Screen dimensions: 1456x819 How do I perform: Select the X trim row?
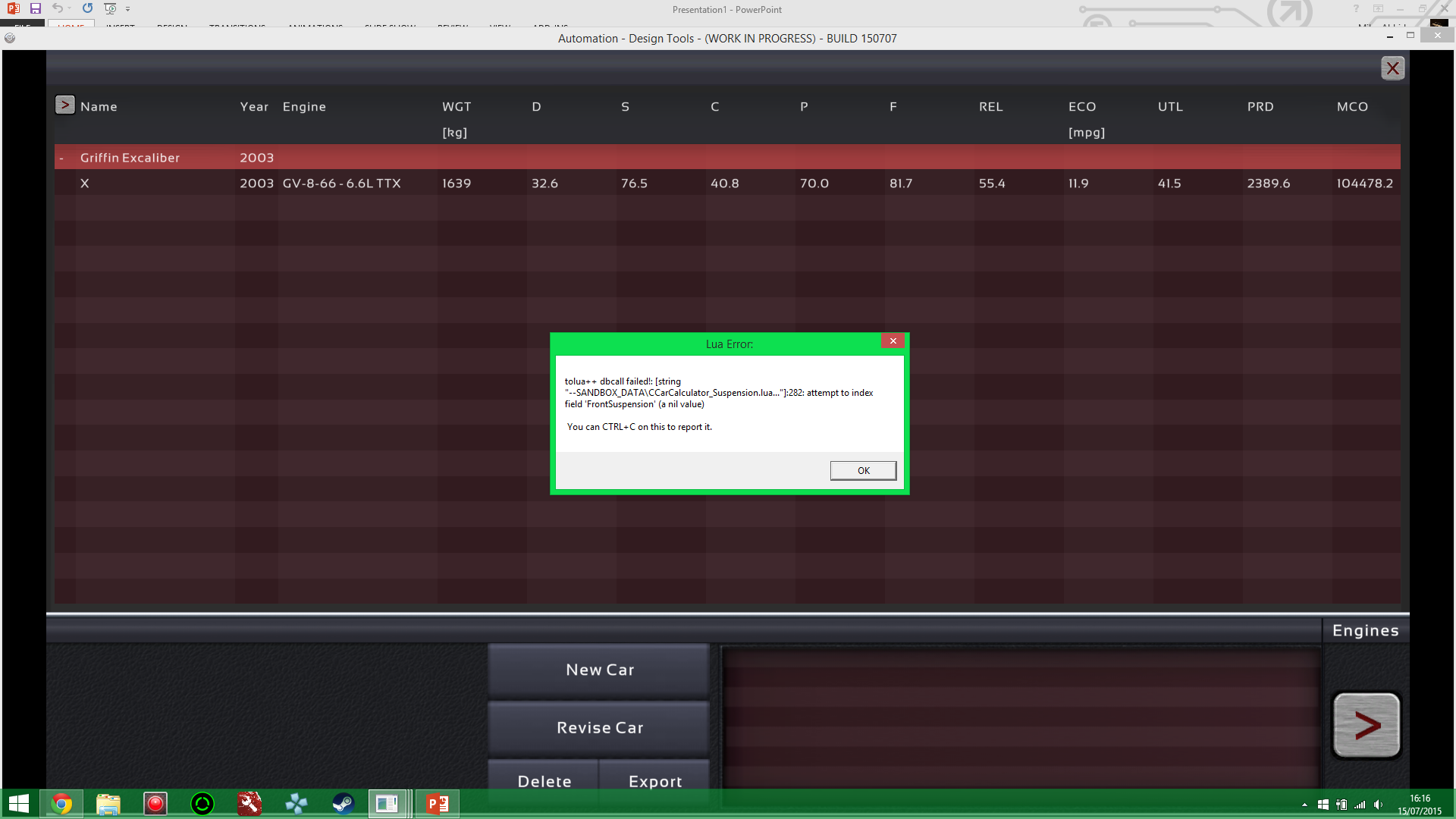tap(85, 184)
